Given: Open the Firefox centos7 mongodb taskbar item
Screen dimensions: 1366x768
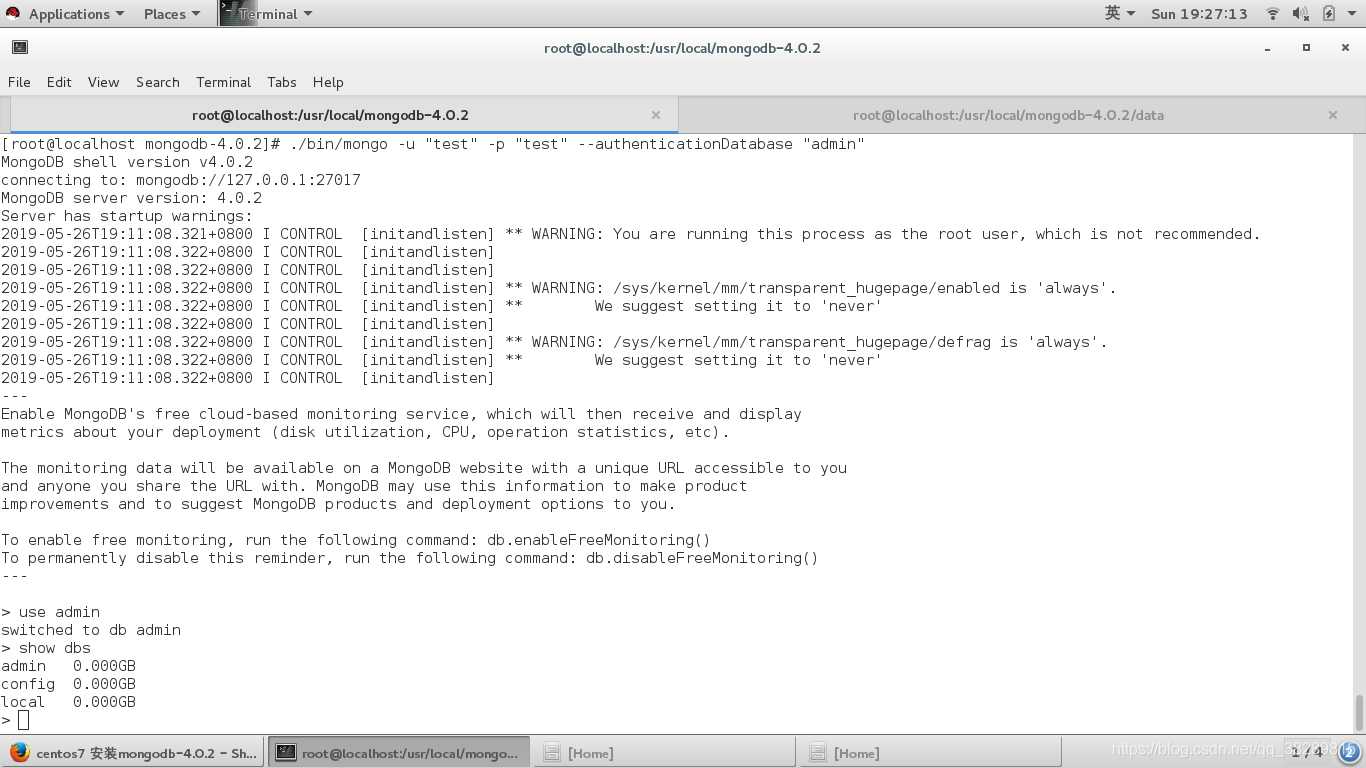Looking at the screenshot, I should pyautogui.click(x=133, y=752).
